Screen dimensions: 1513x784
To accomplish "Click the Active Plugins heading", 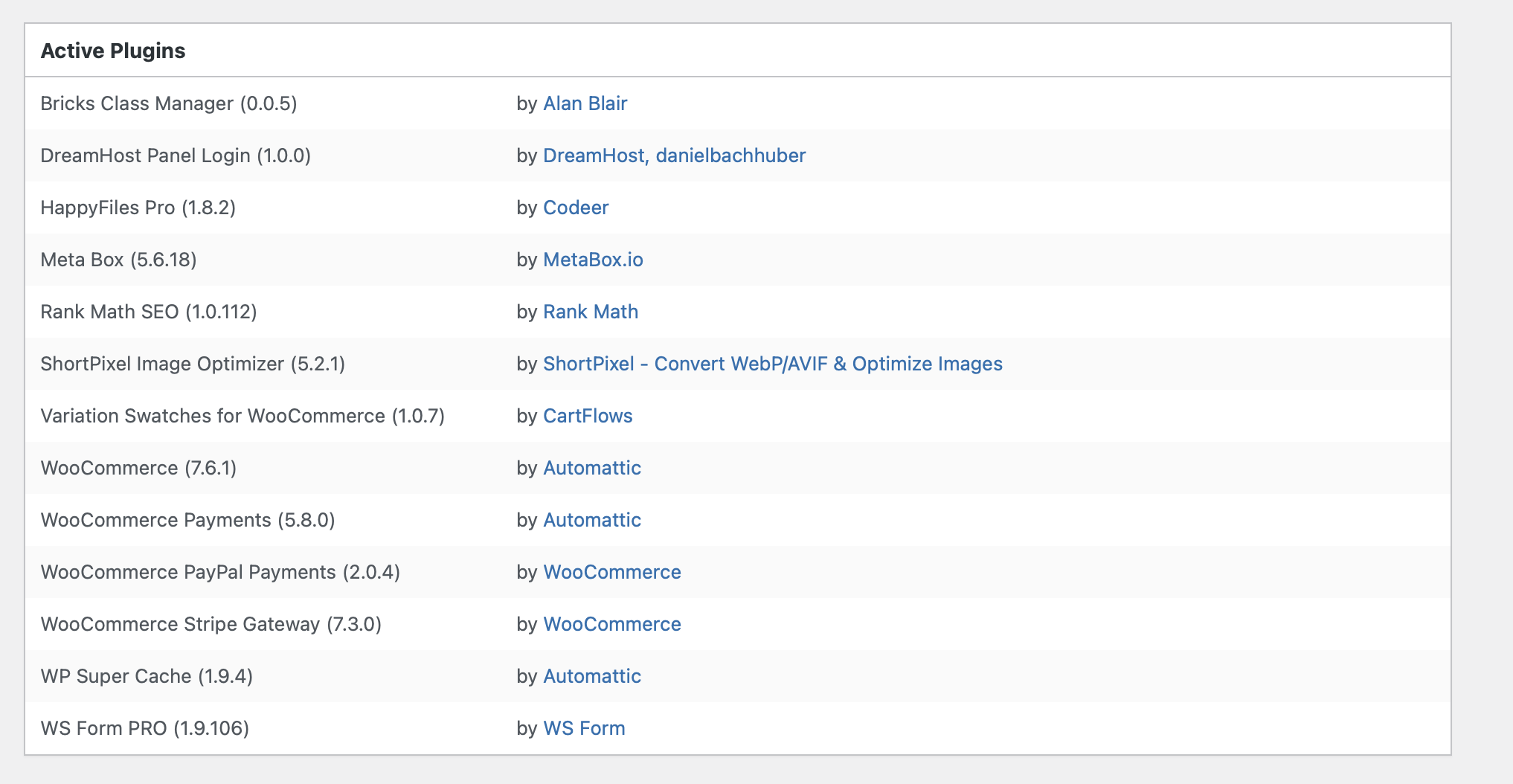I will point(113,51).
